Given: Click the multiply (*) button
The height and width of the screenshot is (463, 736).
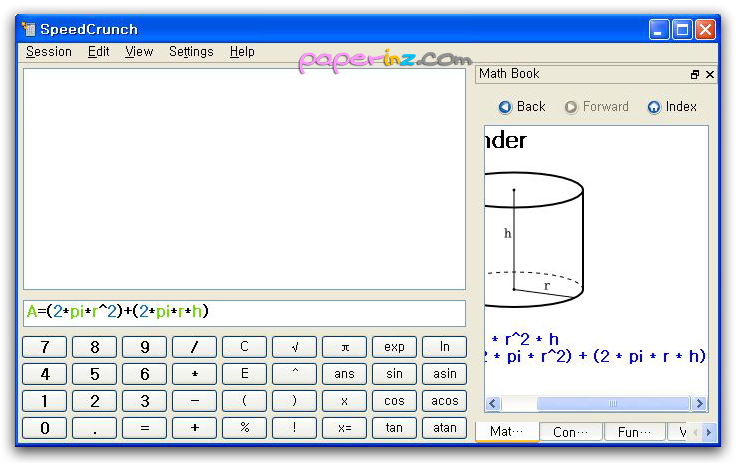Looking at the screenshot, I should [x=194, y=374].
